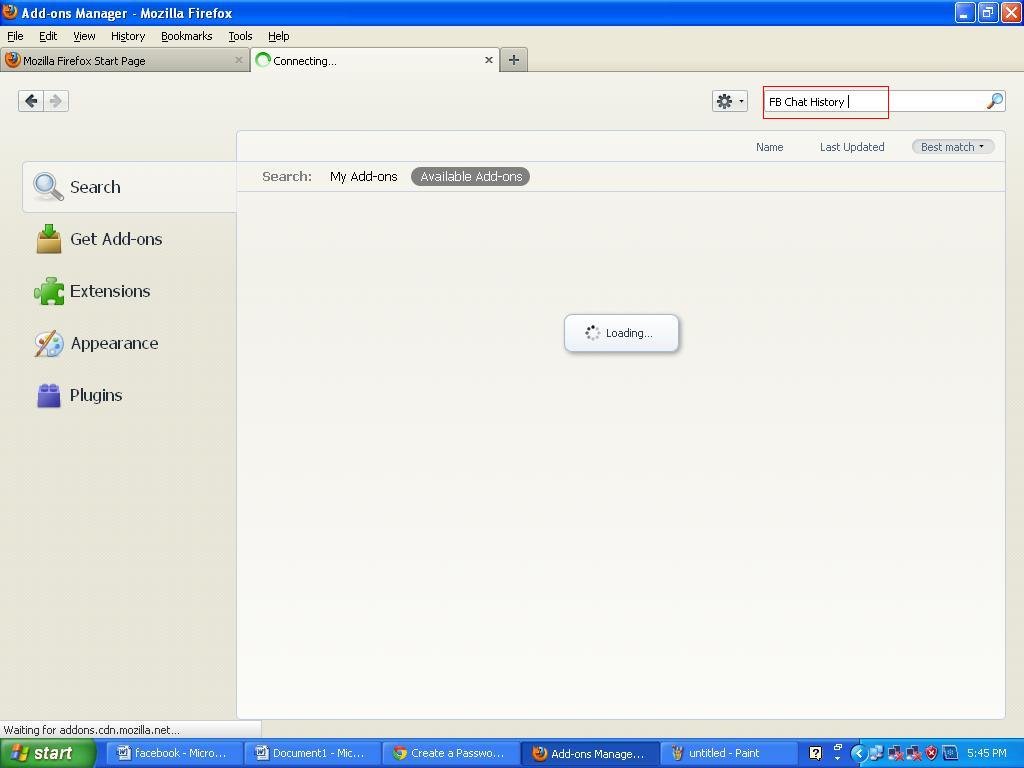Viewport: 1024px width, 768px height.
Task: Open the Bookmarks menu
Action: point(187,36)
